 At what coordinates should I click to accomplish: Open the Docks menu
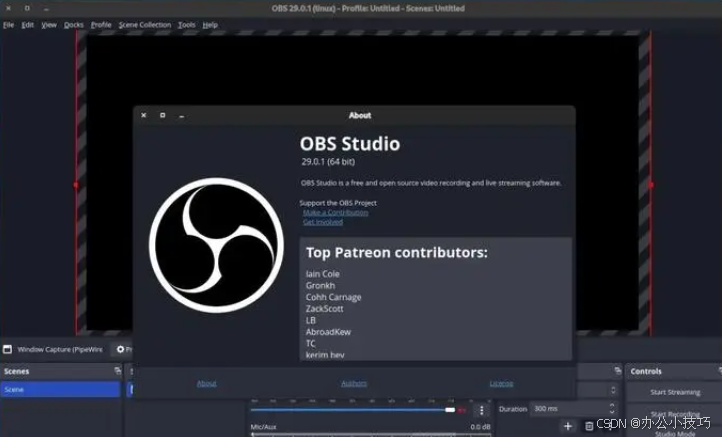pos(74,25)
